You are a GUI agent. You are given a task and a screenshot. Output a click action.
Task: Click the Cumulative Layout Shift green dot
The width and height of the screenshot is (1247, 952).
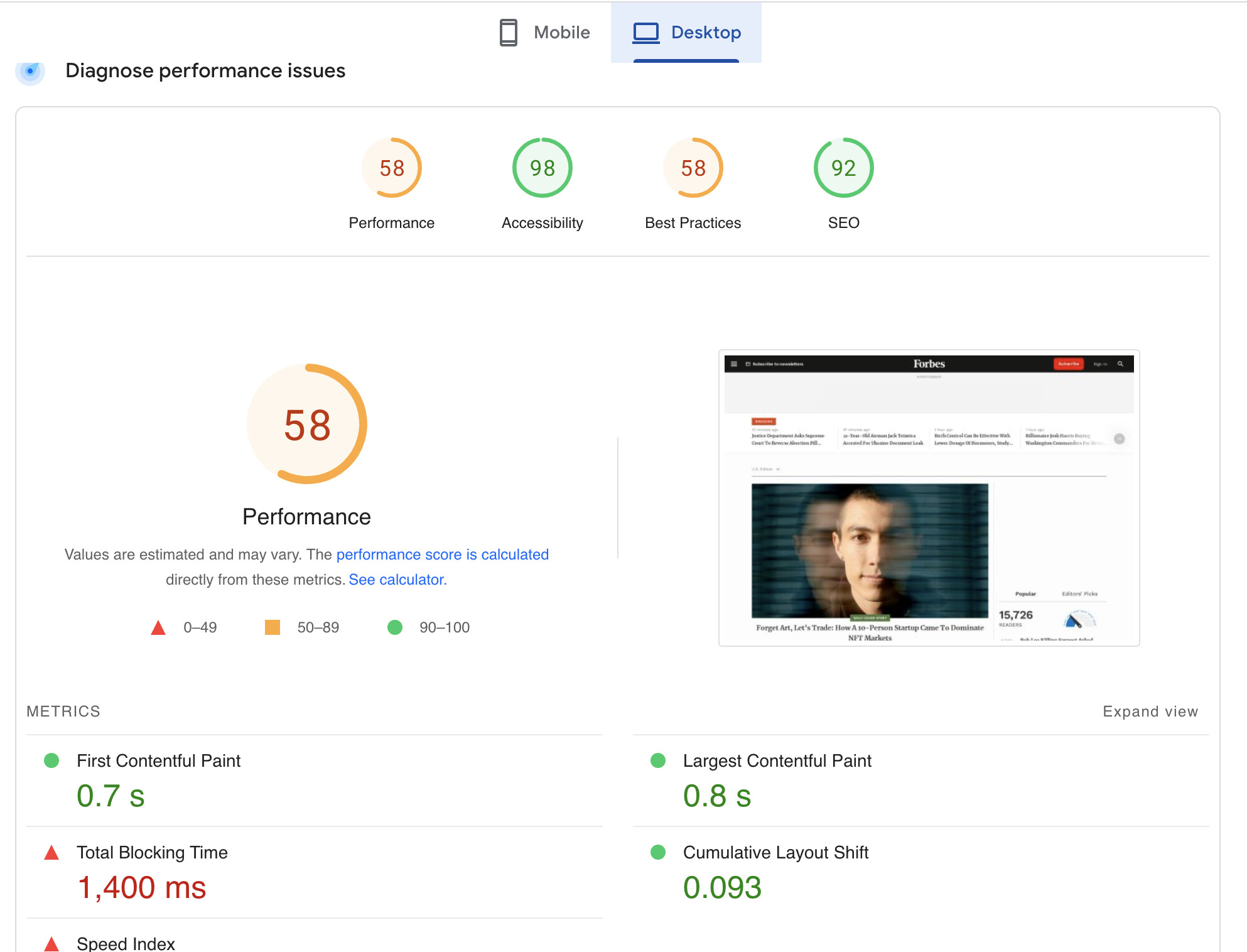coord(658,852)
